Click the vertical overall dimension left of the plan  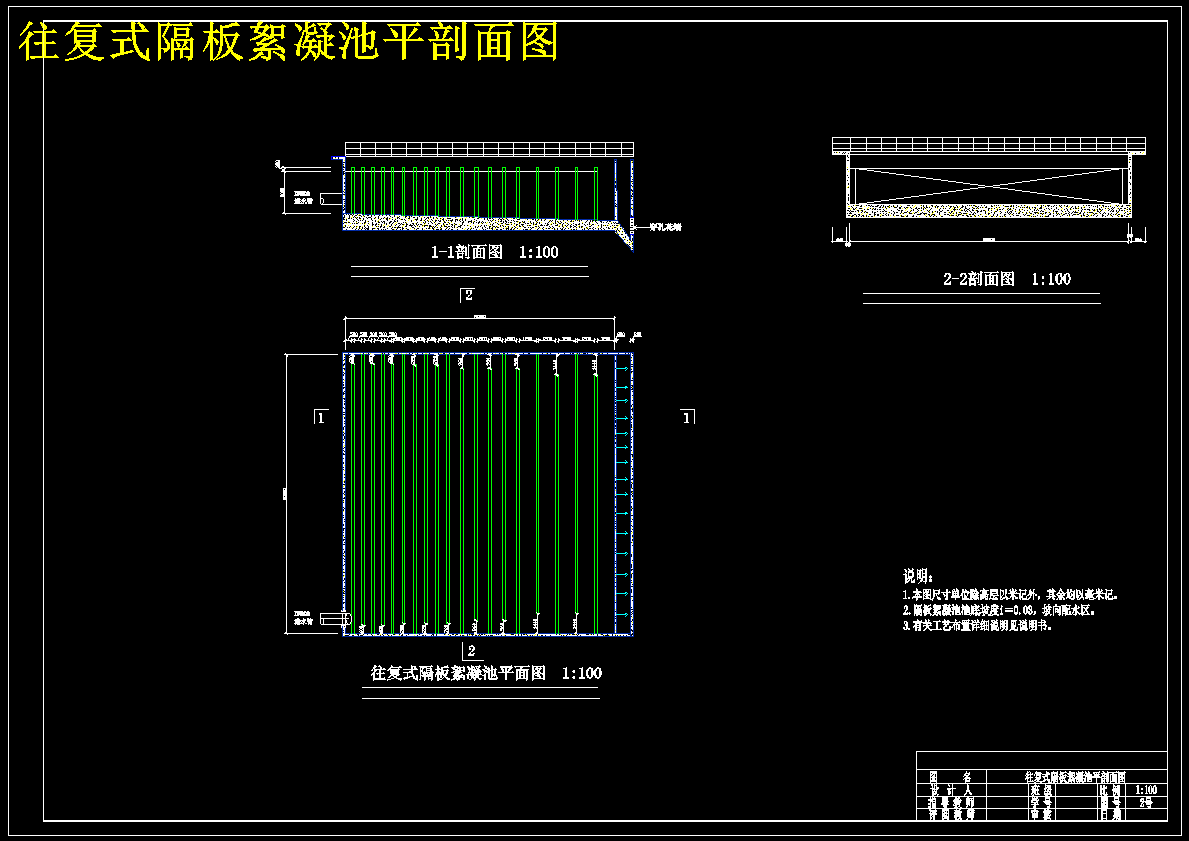[285, 494]
